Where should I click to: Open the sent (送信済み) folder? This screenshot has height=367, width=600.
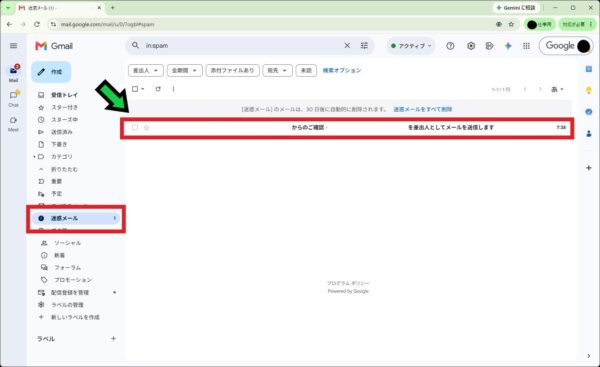[x=62, y=132]
